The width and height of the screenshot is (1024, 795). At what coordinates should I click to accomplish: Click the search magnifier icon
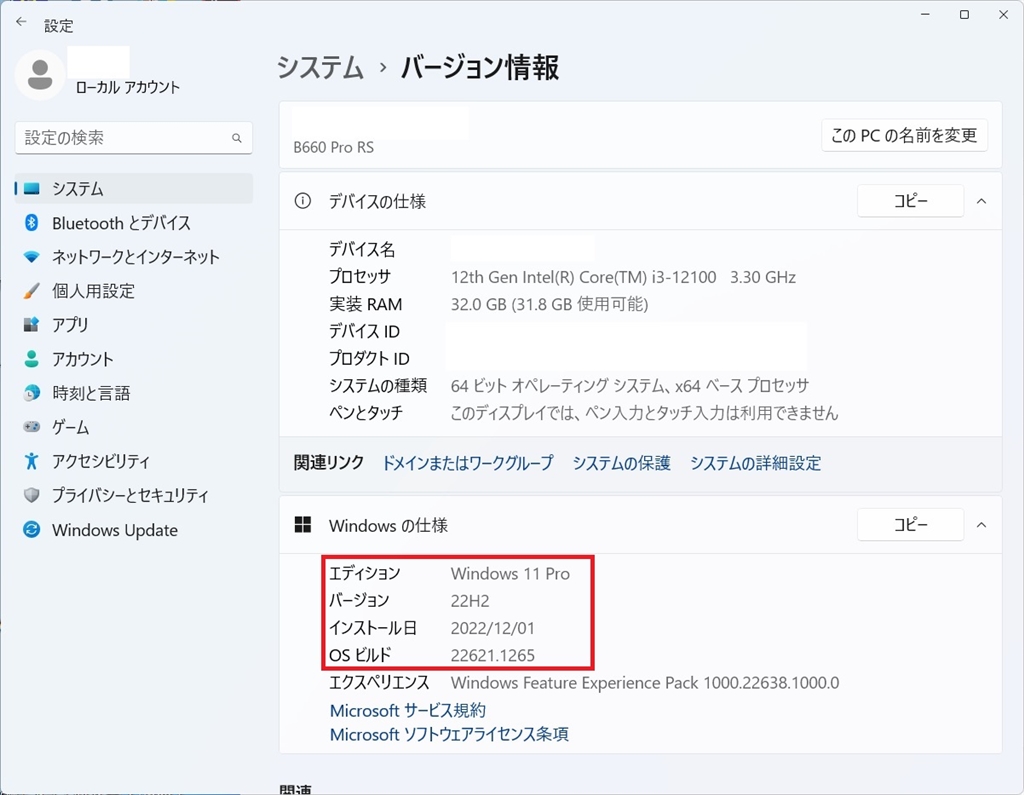point(236,138)
